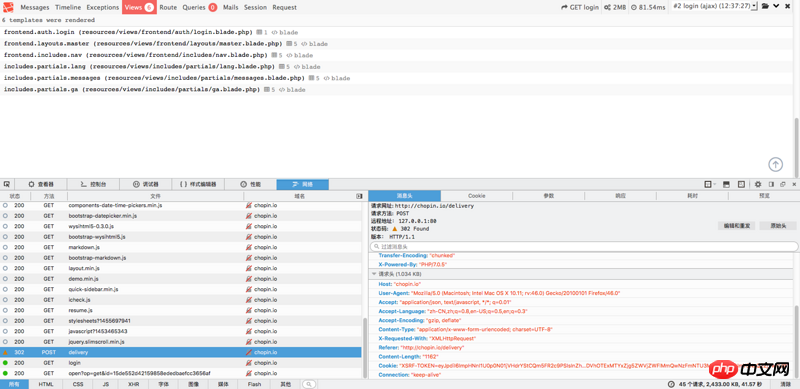
Task: Click the GET login route indicator
Action: [x=580, y=7]
